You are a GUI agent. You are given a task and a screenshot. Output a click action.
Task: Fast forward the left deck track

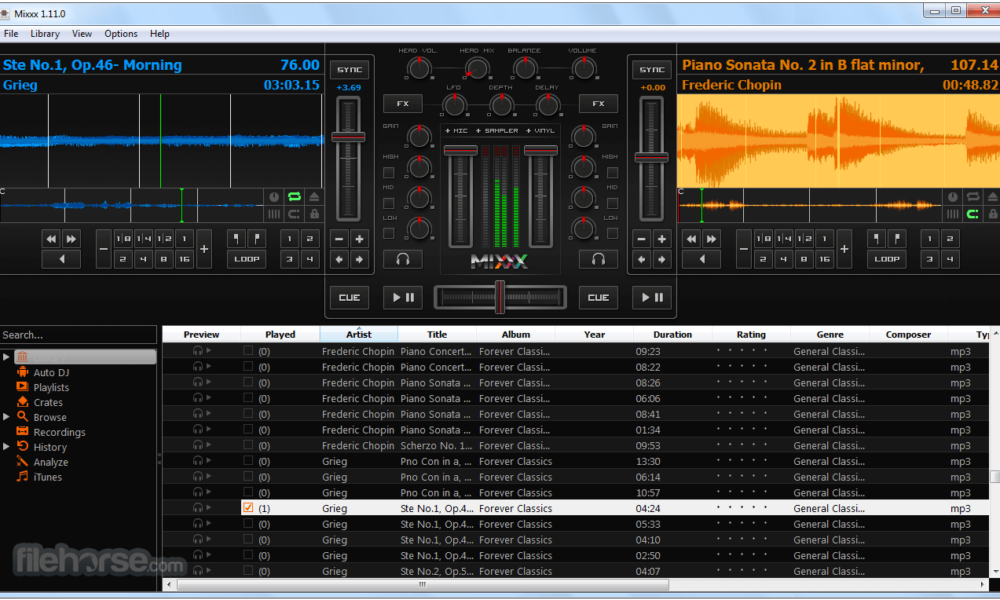coord(71,239)
